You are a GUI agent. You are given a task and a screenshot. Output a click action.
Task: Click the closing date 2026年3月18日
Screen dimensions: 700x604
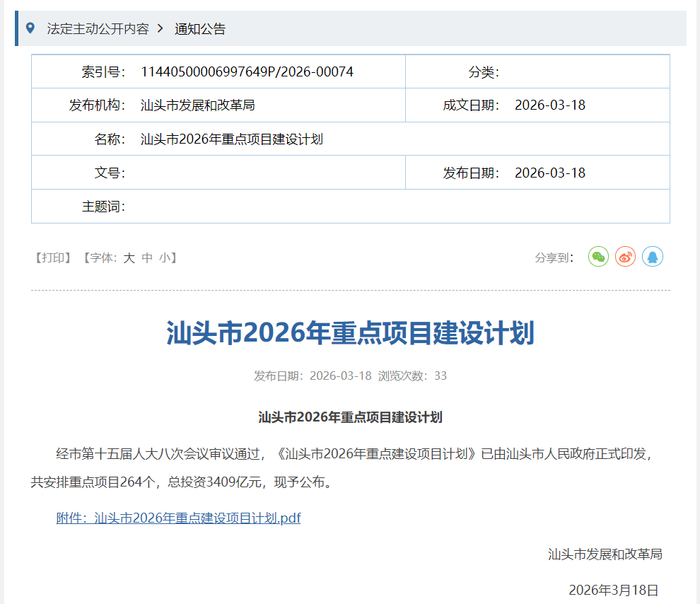click(613, 590)
